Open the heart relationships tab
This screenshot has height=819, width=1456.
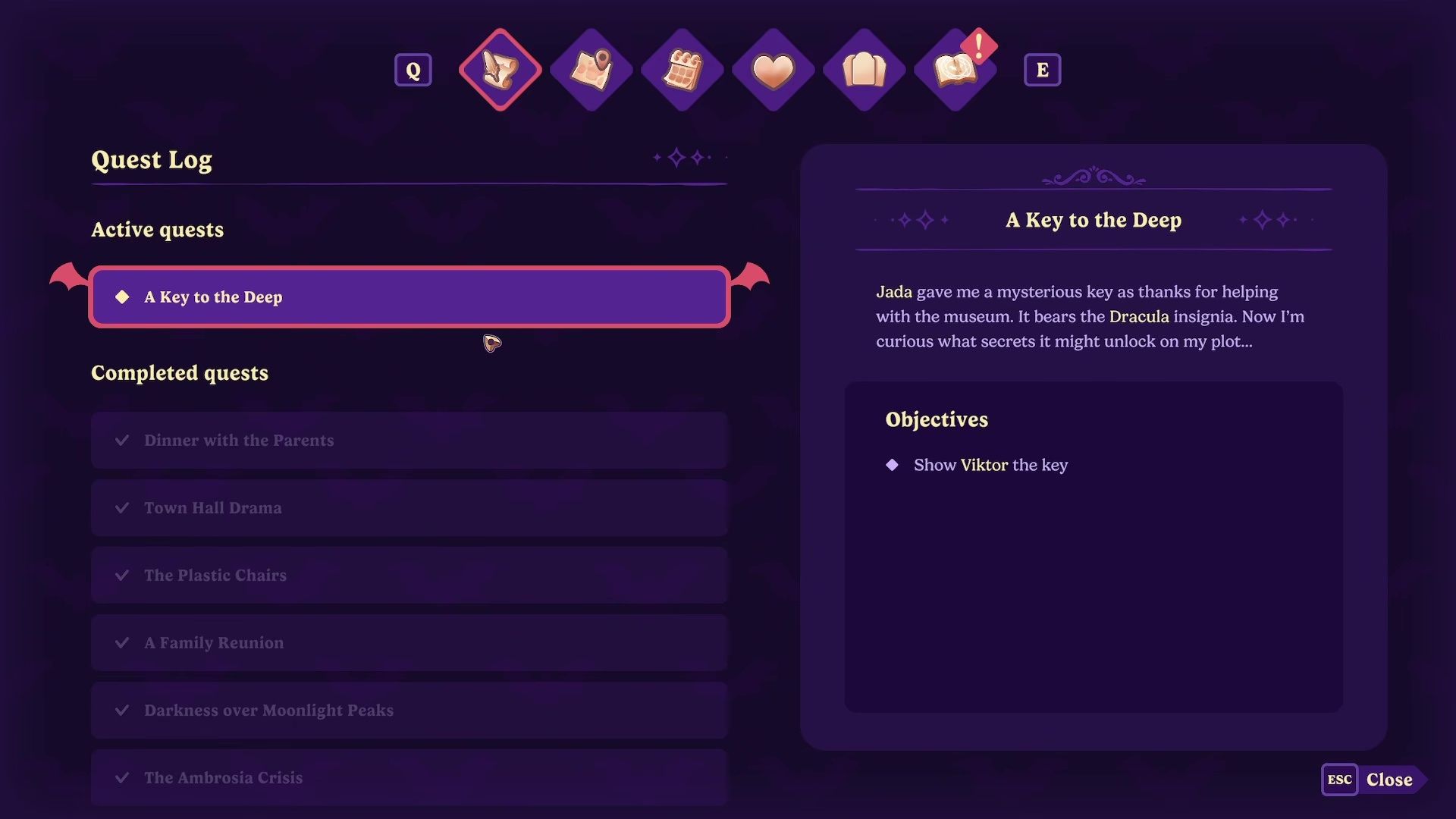(773, 70)
